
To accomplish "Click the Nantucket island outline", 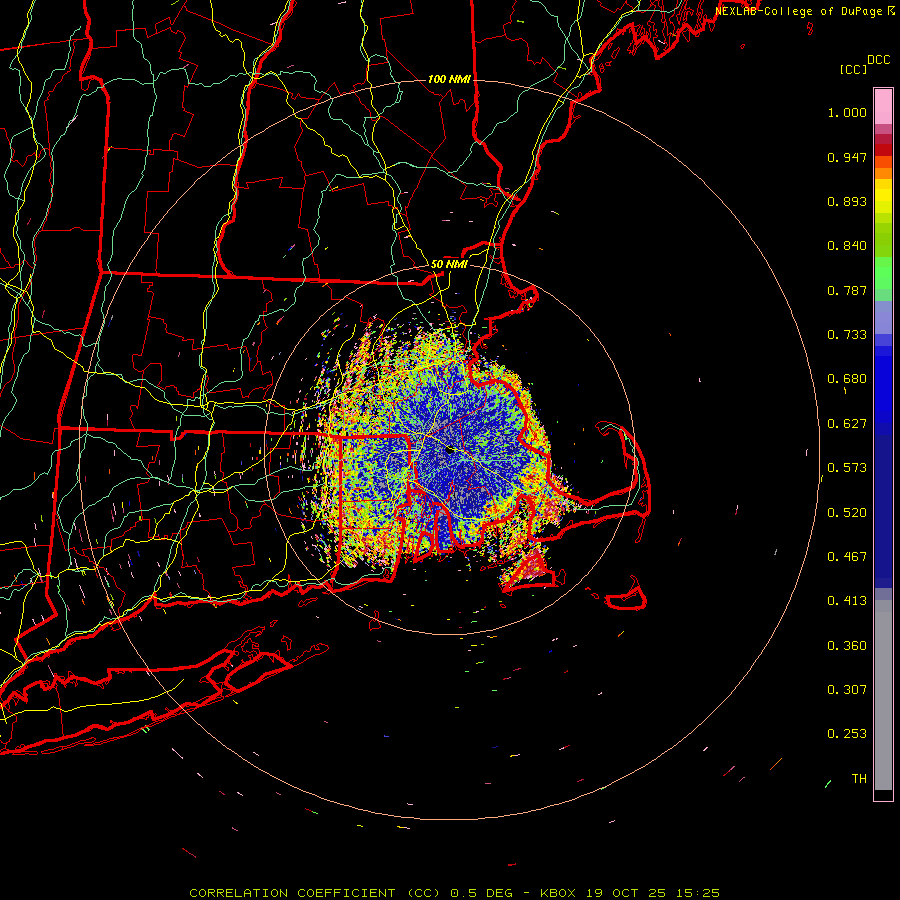I will (x=626, y=595).
